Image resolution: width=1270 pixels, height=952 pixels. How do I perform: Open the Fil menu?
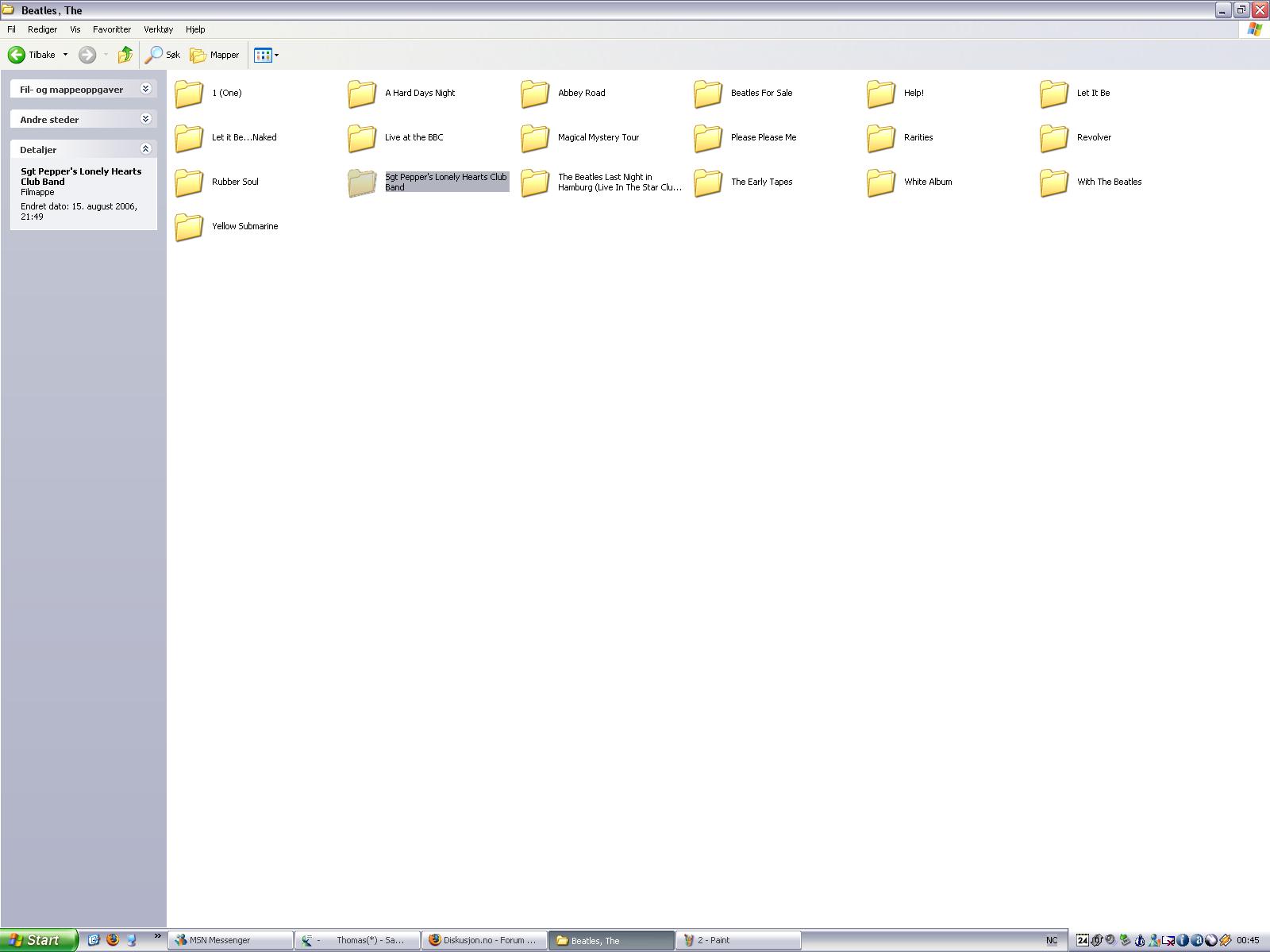tap(12, 29)
